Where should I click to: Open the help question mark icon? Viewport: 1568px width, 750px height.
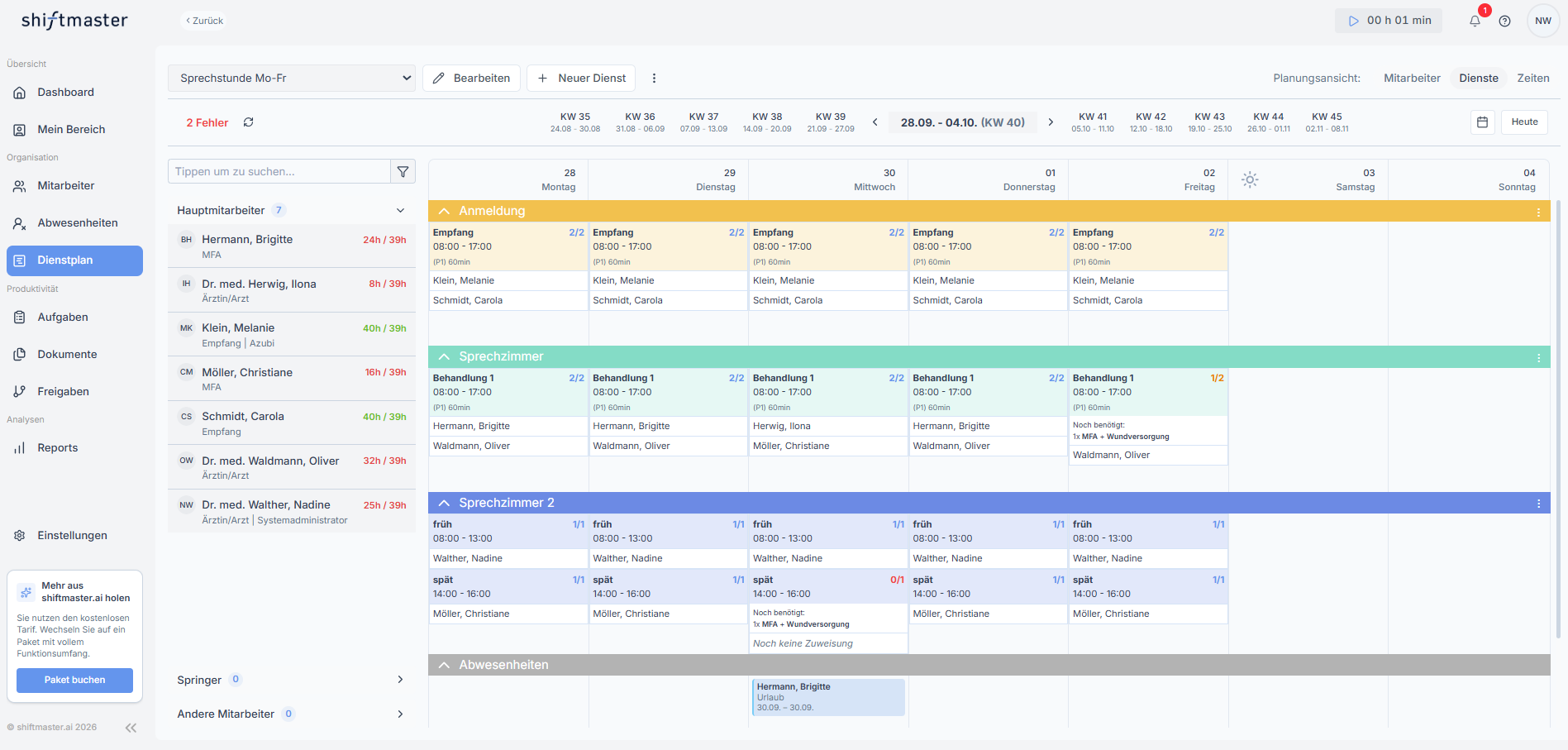pos(1505,21)
